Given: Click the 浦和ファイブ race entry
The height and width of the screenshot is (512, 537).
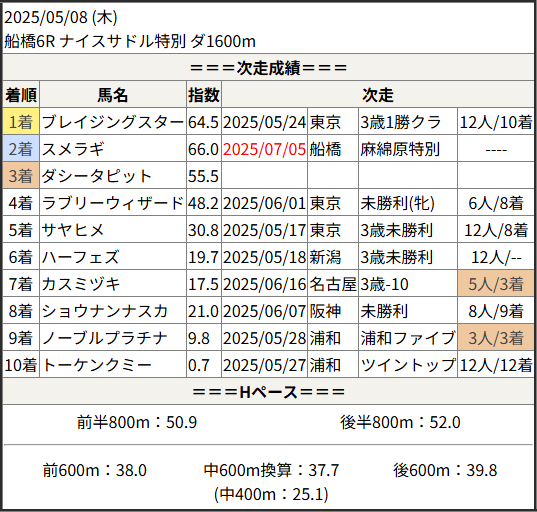Looking at the screenshot, I should click(408, 338).
